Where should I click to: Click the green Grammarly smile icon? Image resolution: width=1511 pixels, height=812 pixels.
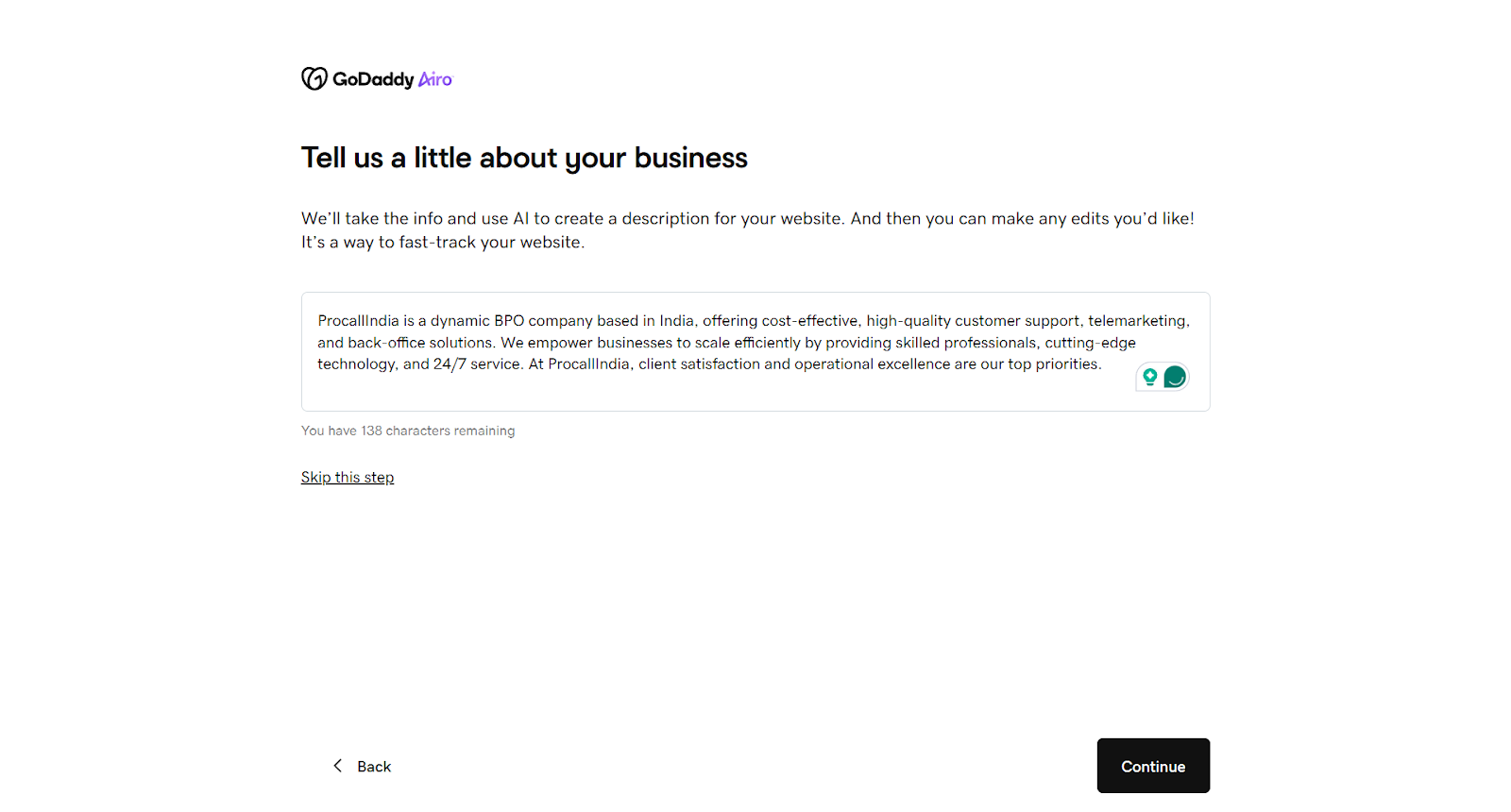1175,378
